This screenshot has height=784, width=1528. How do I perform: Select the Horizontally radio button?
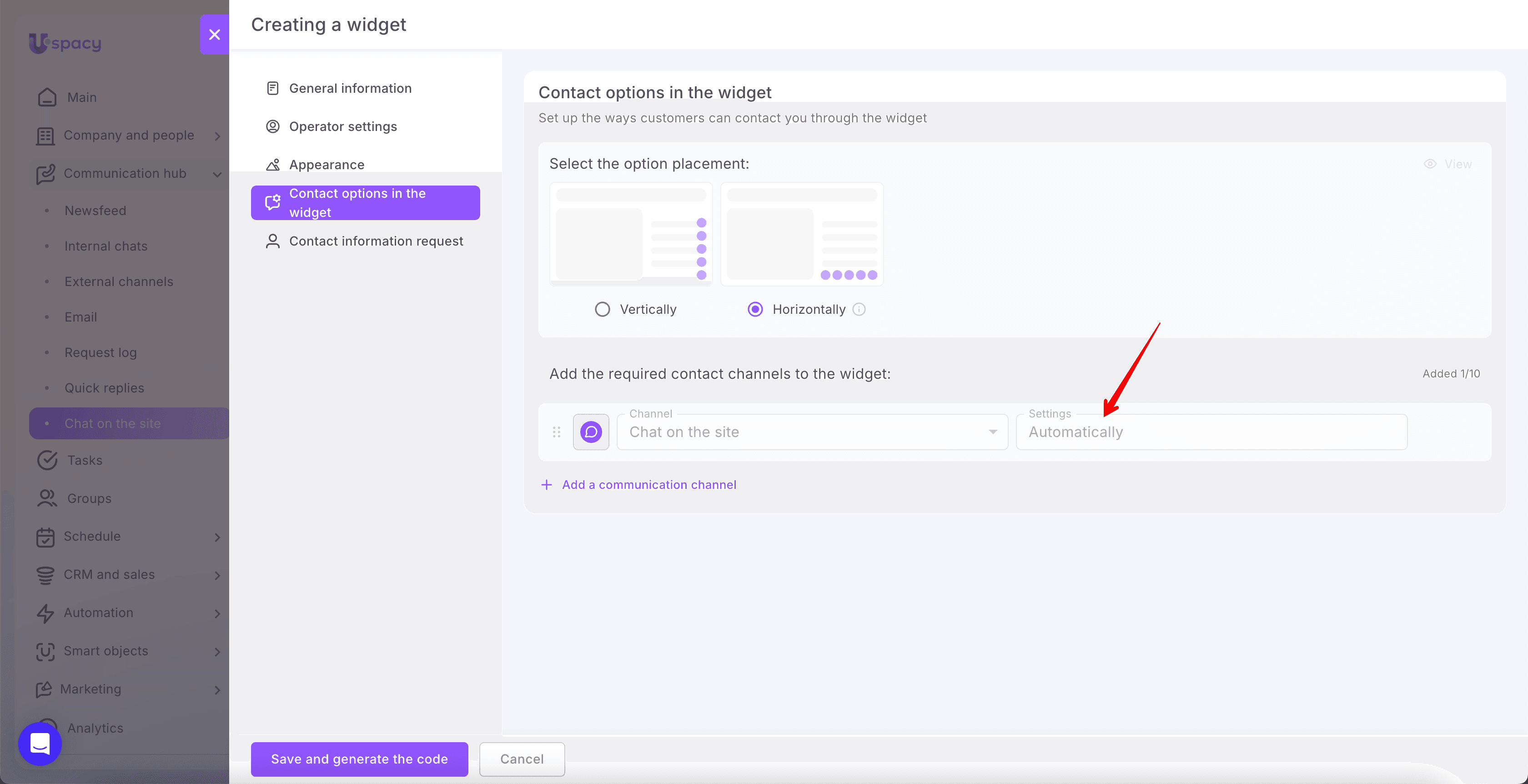(755, 309)
